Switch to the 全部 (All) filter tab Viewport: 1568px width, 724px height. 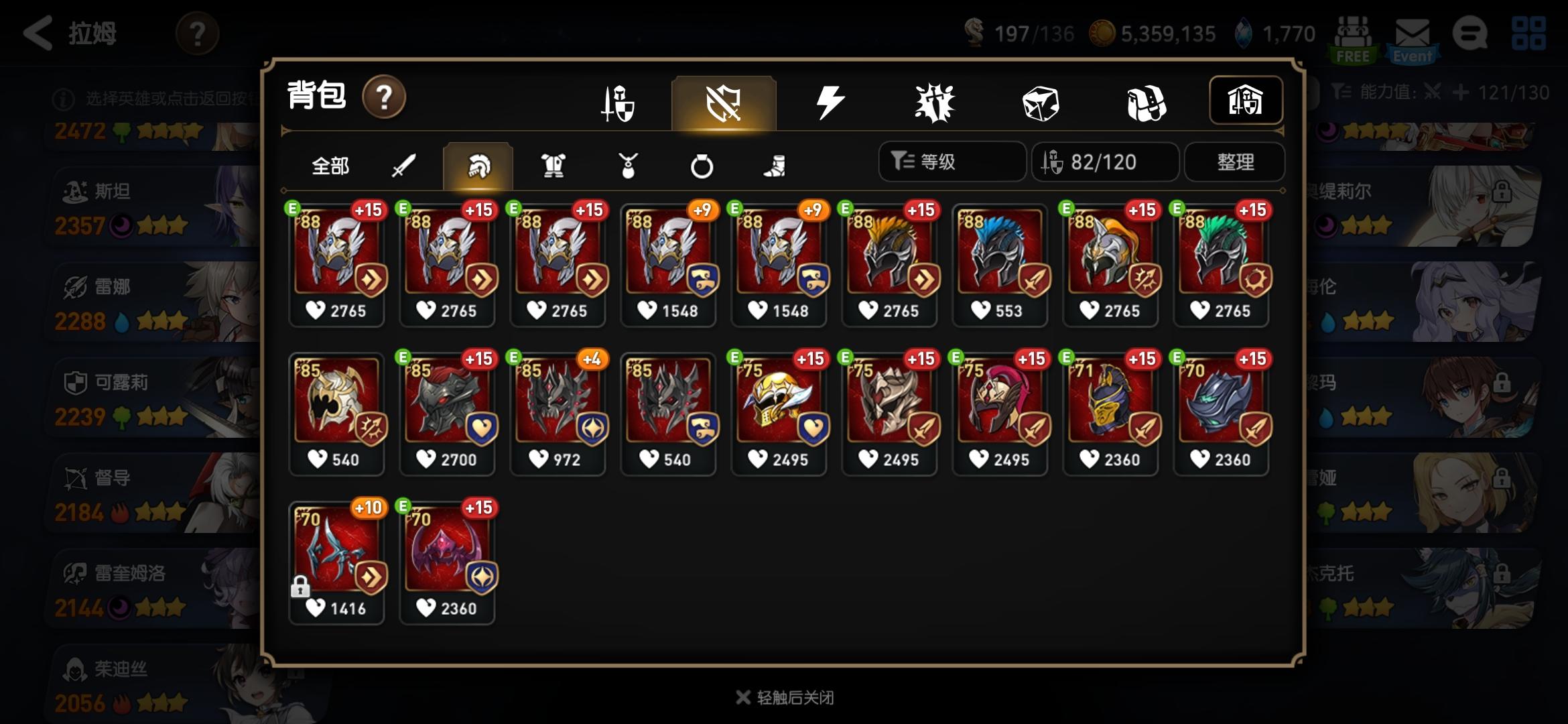330,166
